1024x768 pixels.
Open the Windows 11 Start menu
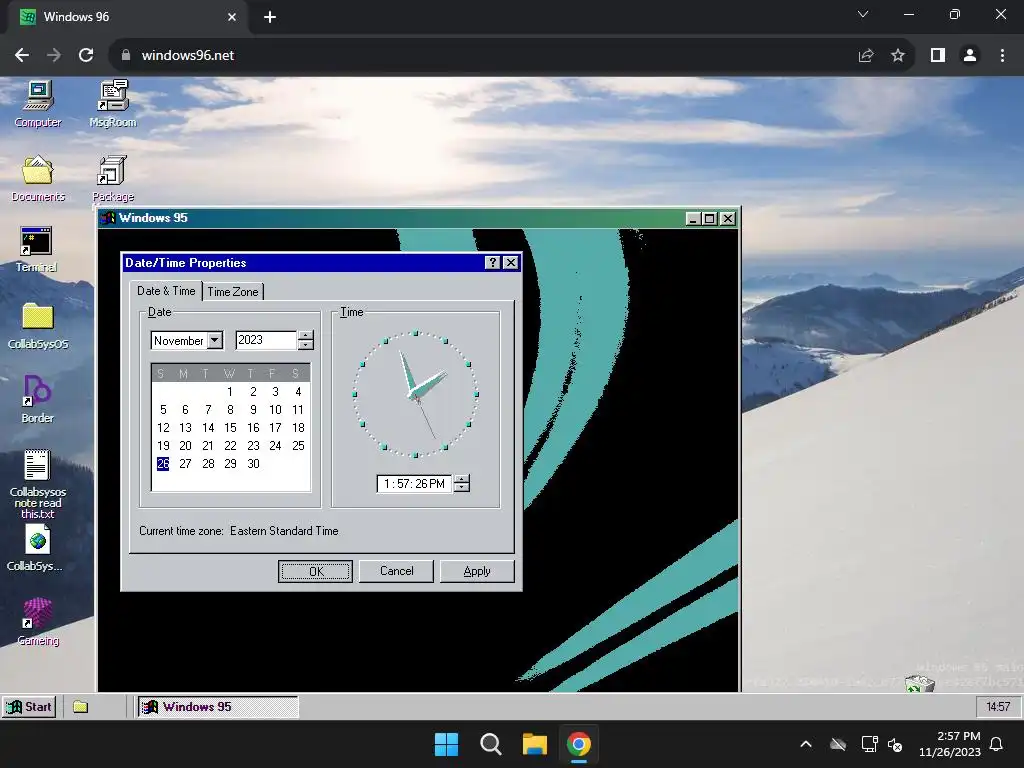(447, 744)
